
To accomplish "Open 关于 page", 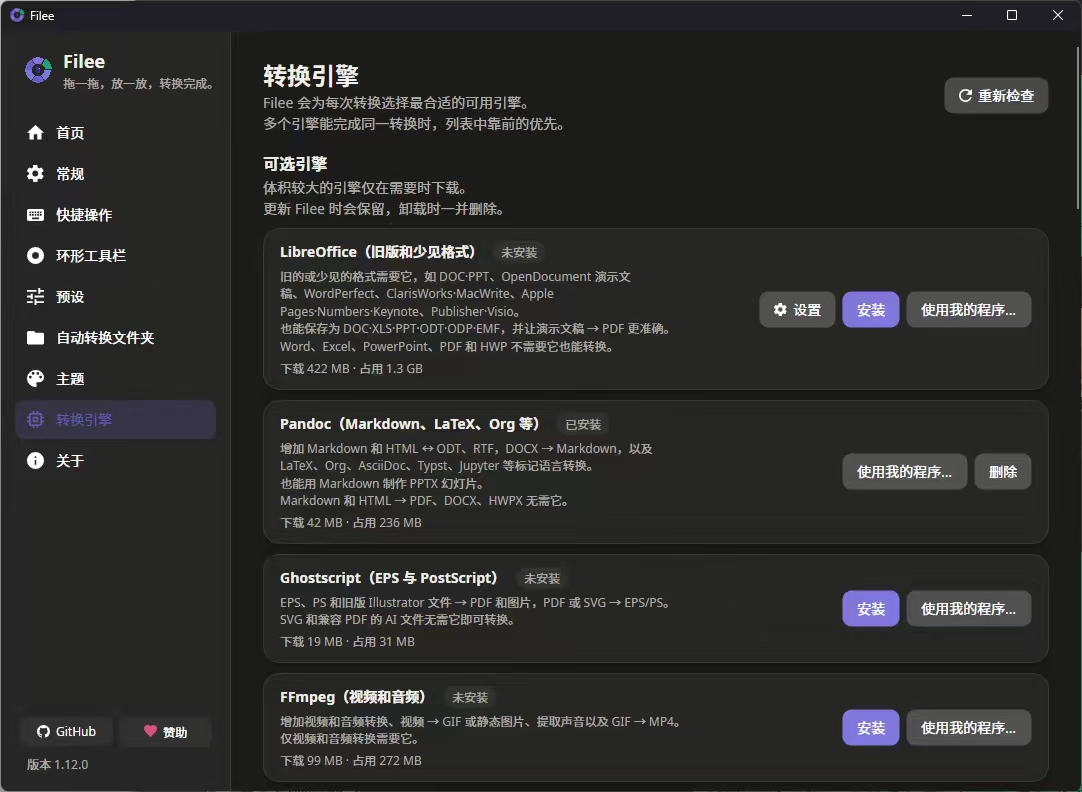I will click(116, 460).
